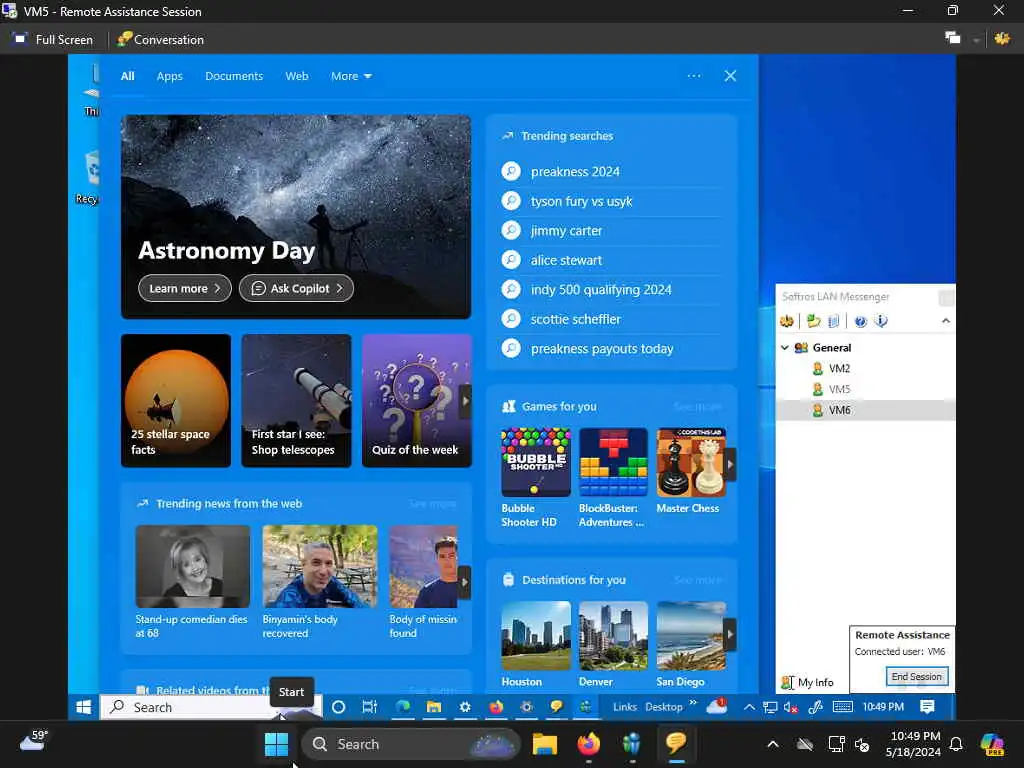Open the More dropdown in search panel
This screenshot has width=1024, height=768.
click(351, 76)
